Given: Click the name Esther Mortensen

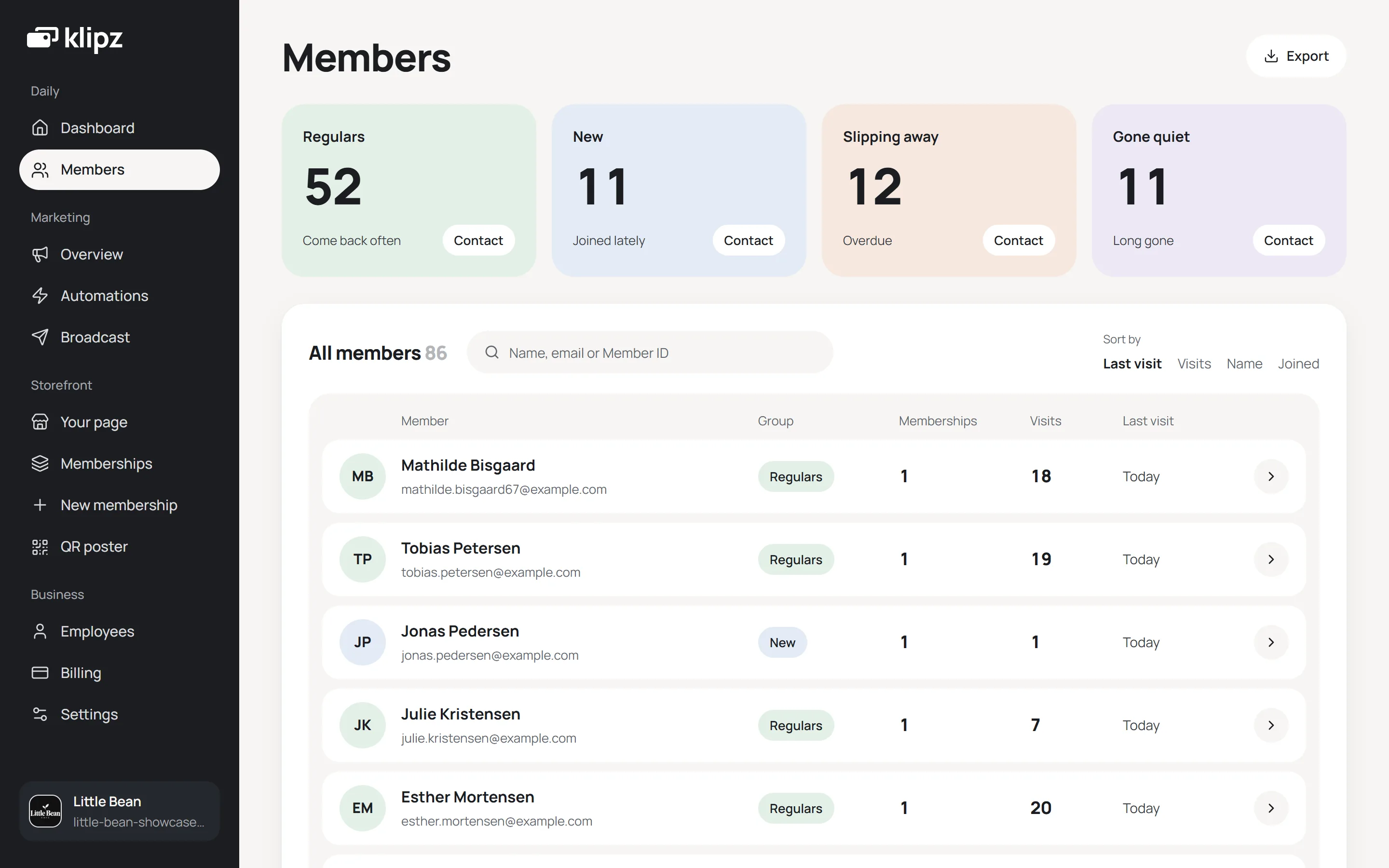Looking at the screenshot, I should pyautogui.click(x=468, y=797).
